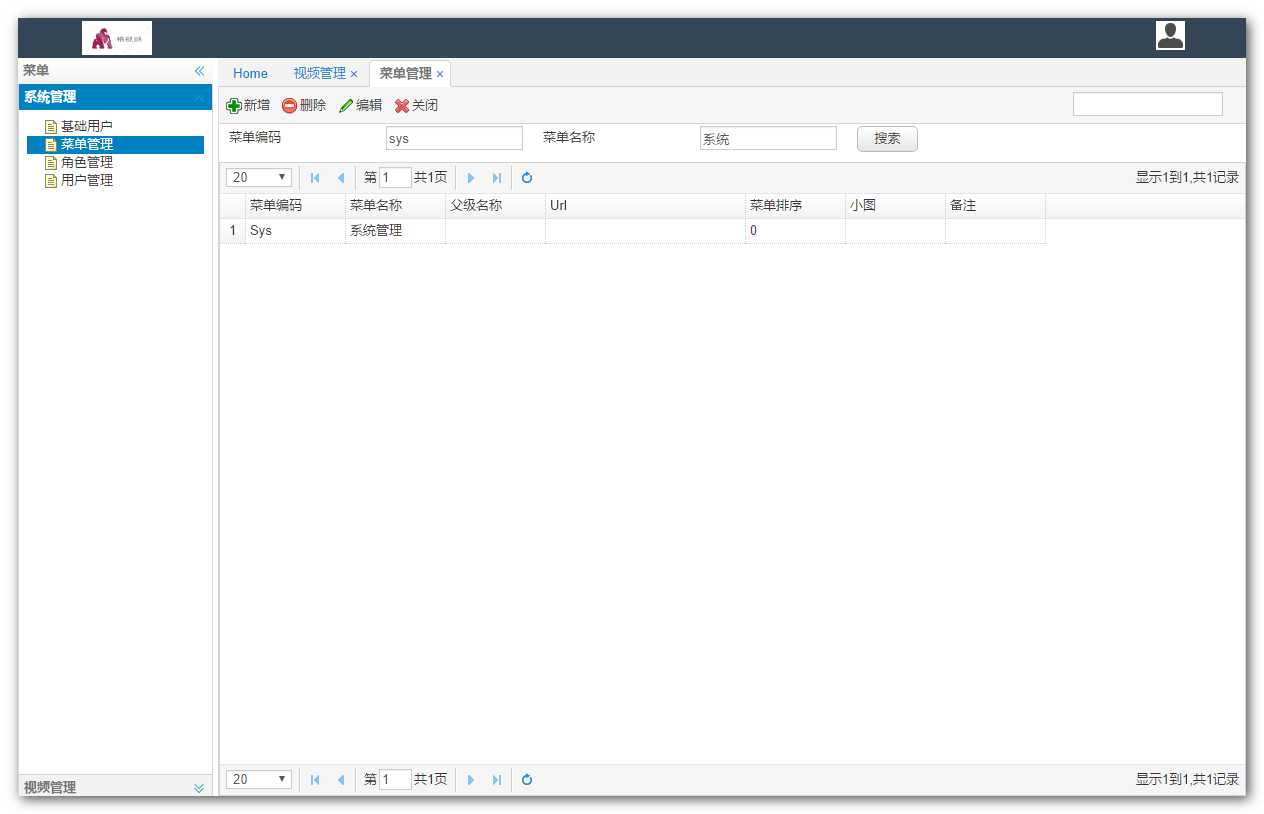The height and width of the screenshot is (814, 1264).
Task: Refresh the grid from bottom pager
Action: [527, 780]
